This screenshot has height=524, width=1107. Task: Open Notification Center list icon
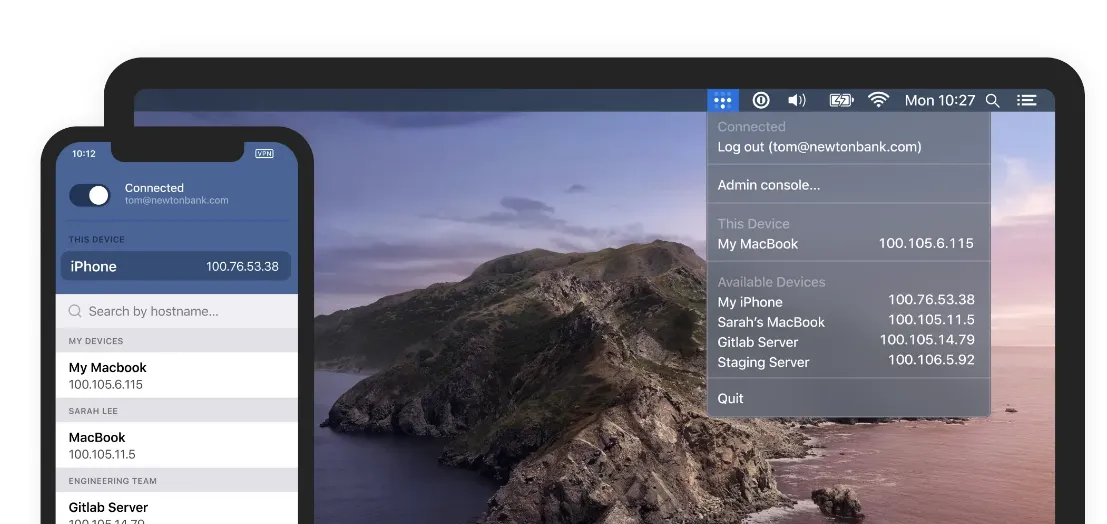click(1027, 100)
